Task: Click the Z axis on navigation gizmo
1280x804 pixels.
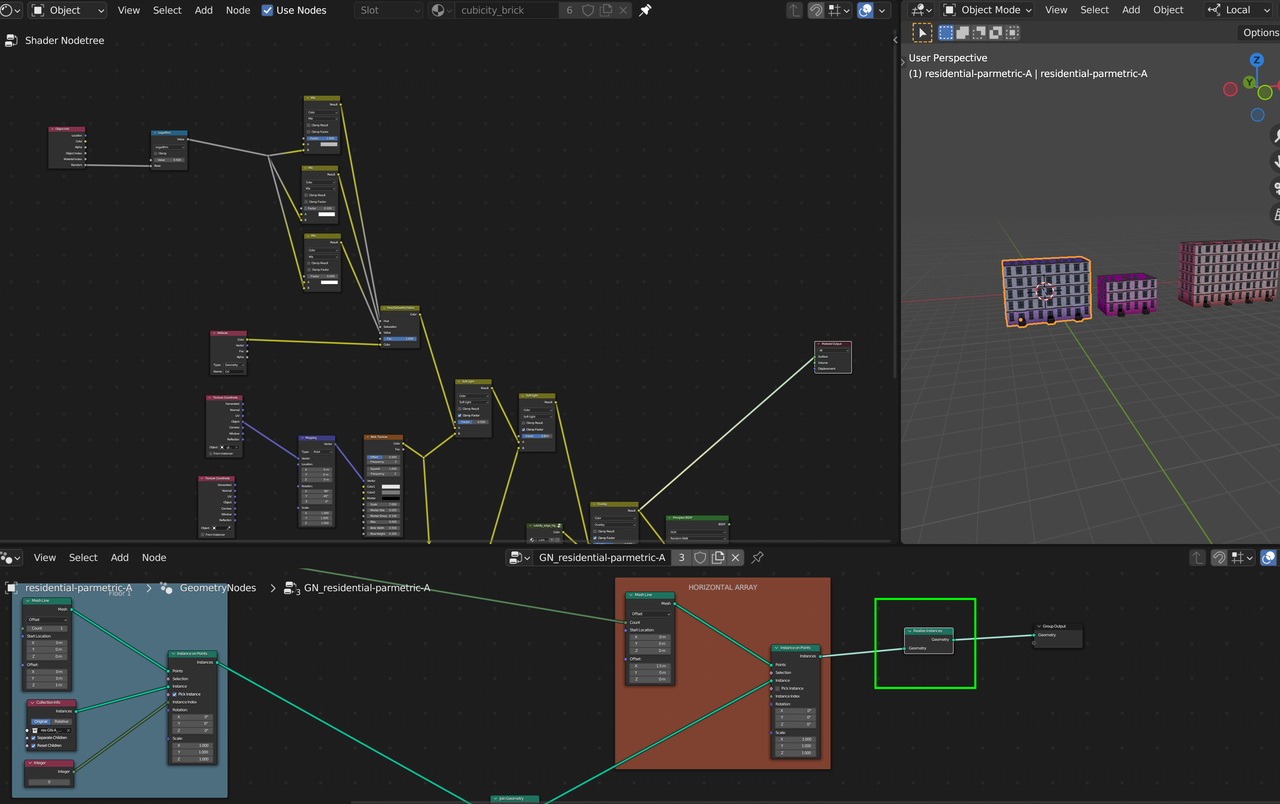Action: coord(1257,61)
